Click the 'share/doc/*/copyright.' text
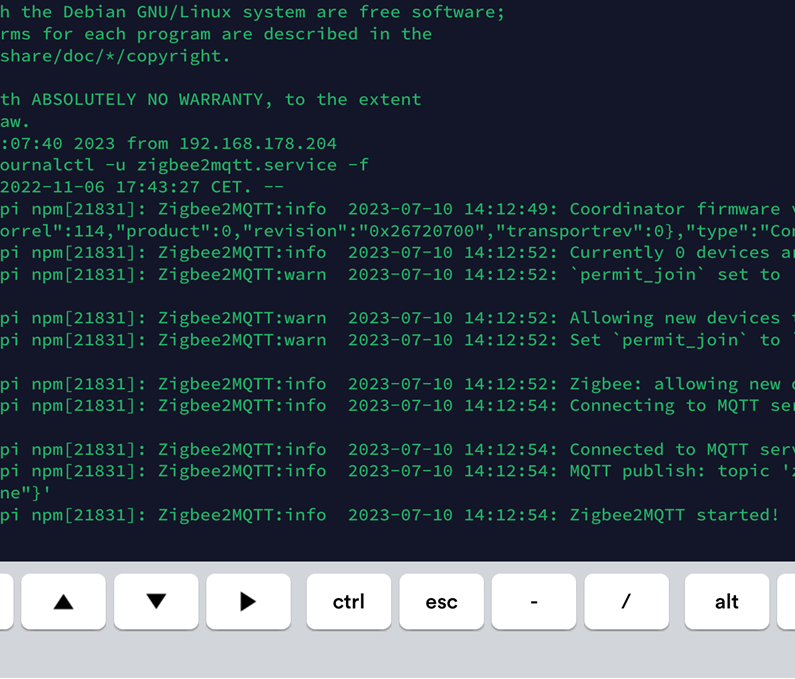The image size is (795, 679). (115, 56)
